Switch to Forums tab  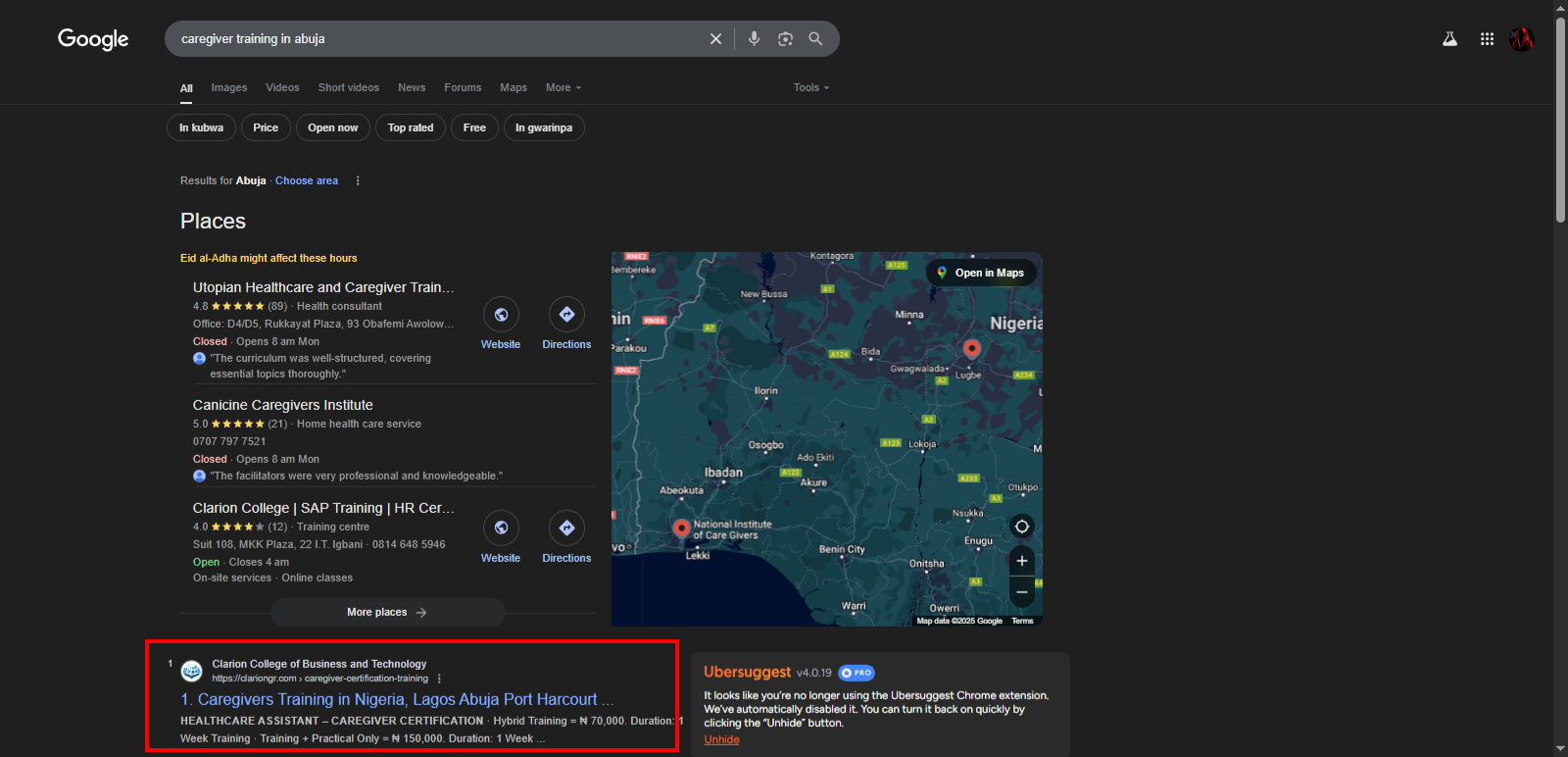[463, 87]
